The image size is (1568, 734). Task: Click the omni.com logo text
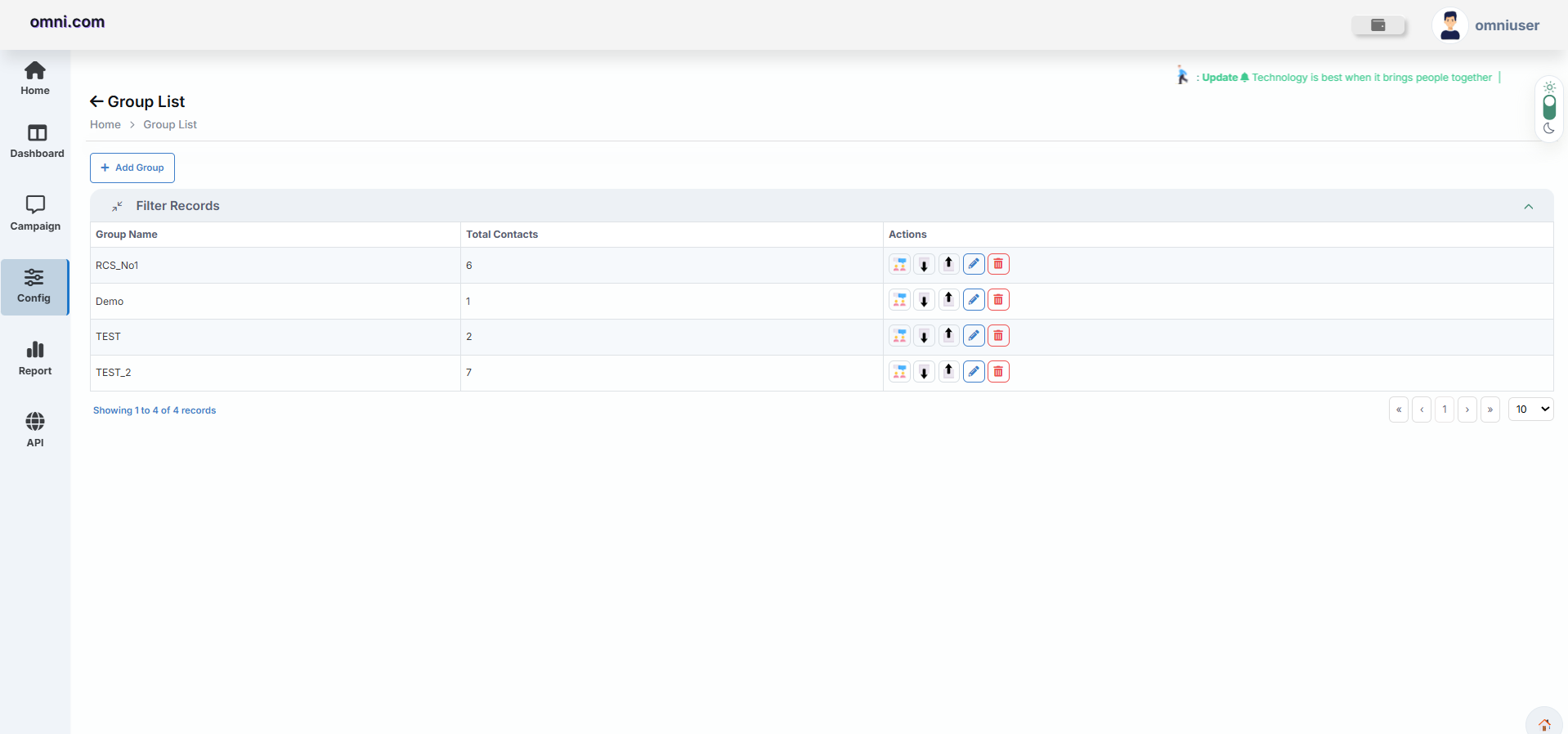click(x=67, y=22)
